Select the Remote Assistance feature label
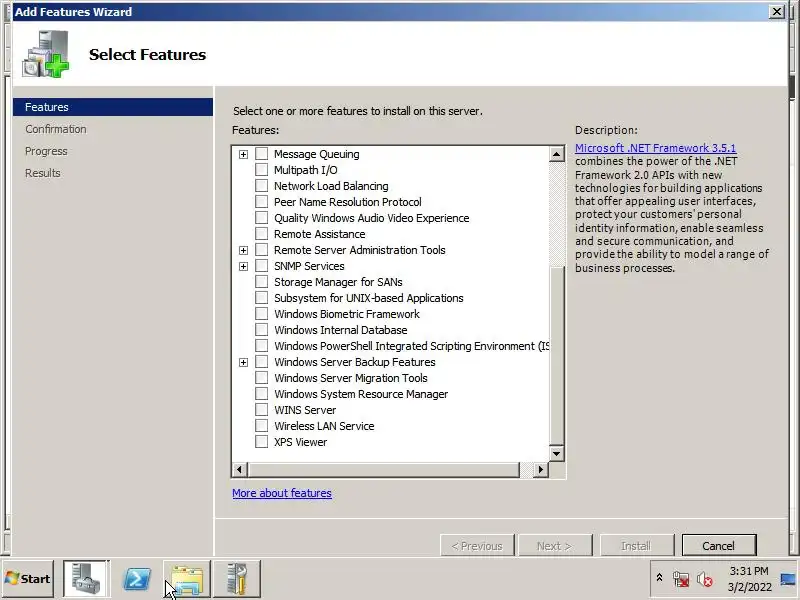The width and height of the screenshot is (800, 600). 319,234
